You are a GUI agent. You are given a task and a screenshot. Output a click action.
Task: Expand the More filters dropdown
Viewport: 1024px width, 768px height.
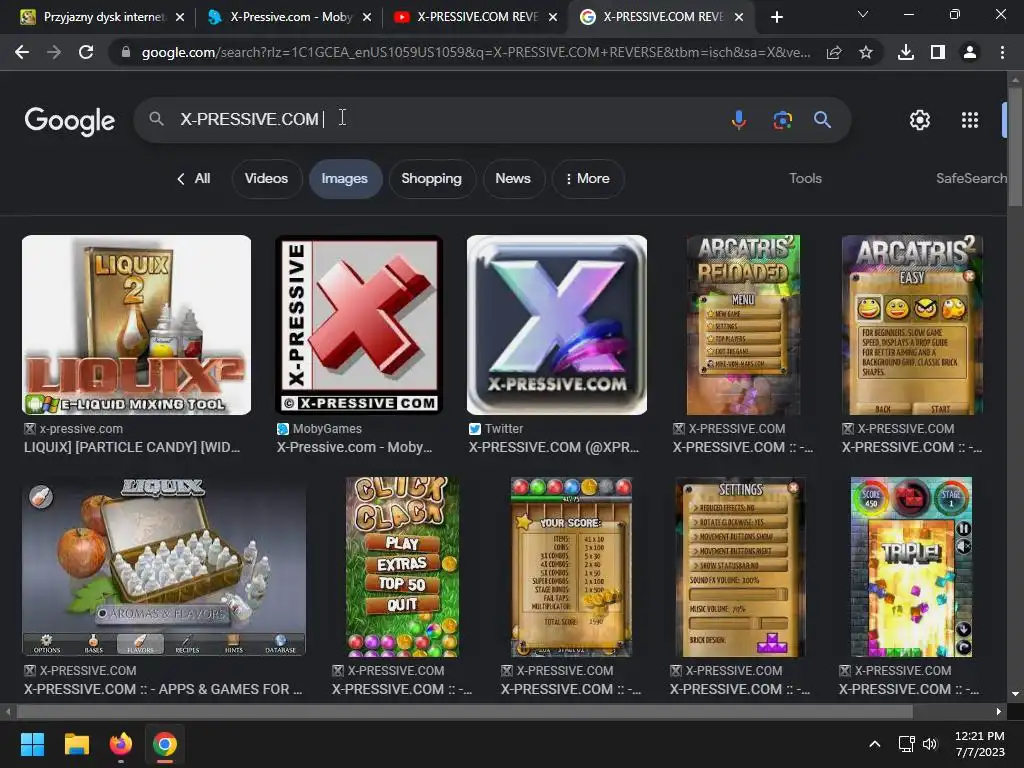(588, 178)
